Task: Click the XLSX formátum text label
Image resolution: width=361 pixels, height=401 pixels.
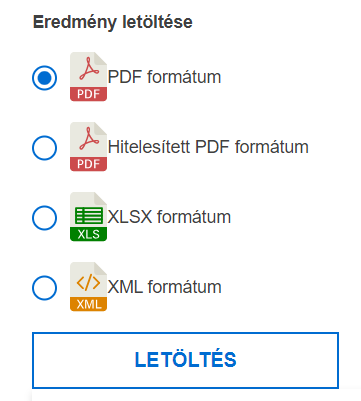Action: tap(169, 217)
